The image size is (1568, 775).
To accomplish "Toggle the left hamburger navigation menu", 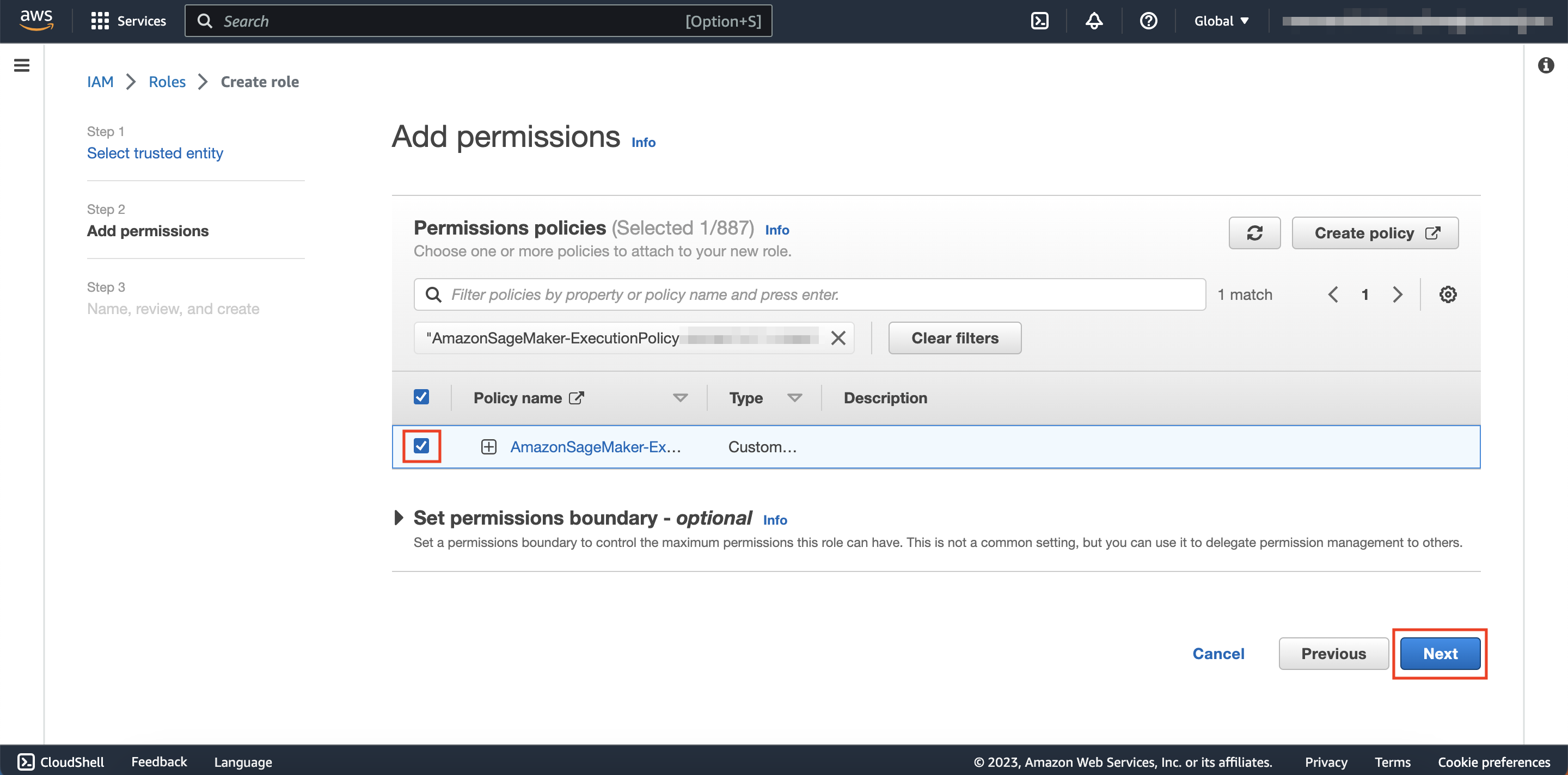I will 22,65.
